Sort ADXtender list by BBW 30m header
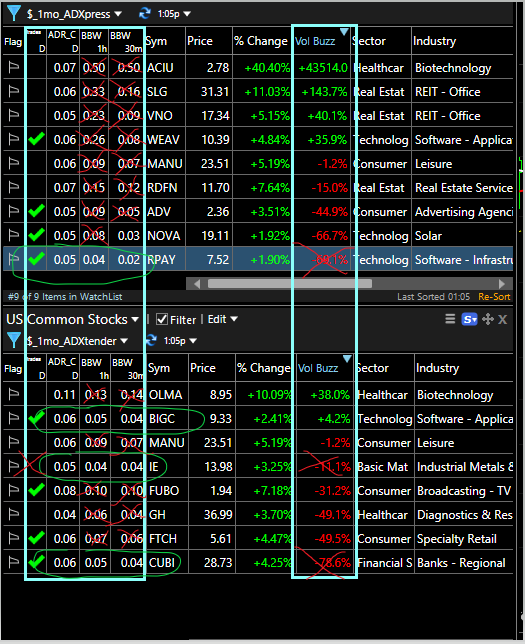Image resolution: width=525 pixels, height=644 pixels. 128,368
